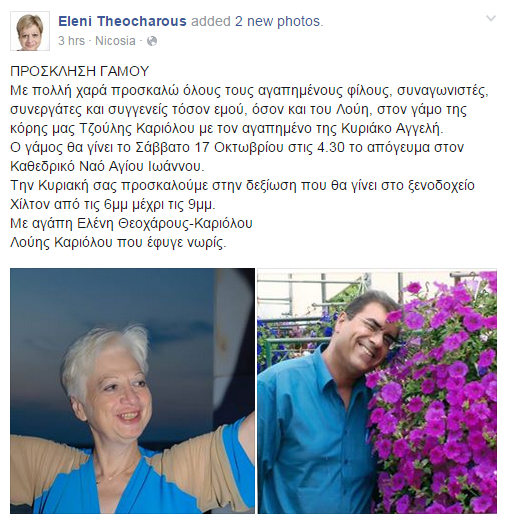The width and height of the screenshot is (505, 521).
Task: Click the globe public privacy icon
Action: pyautogui.click(x=152, y=41)
